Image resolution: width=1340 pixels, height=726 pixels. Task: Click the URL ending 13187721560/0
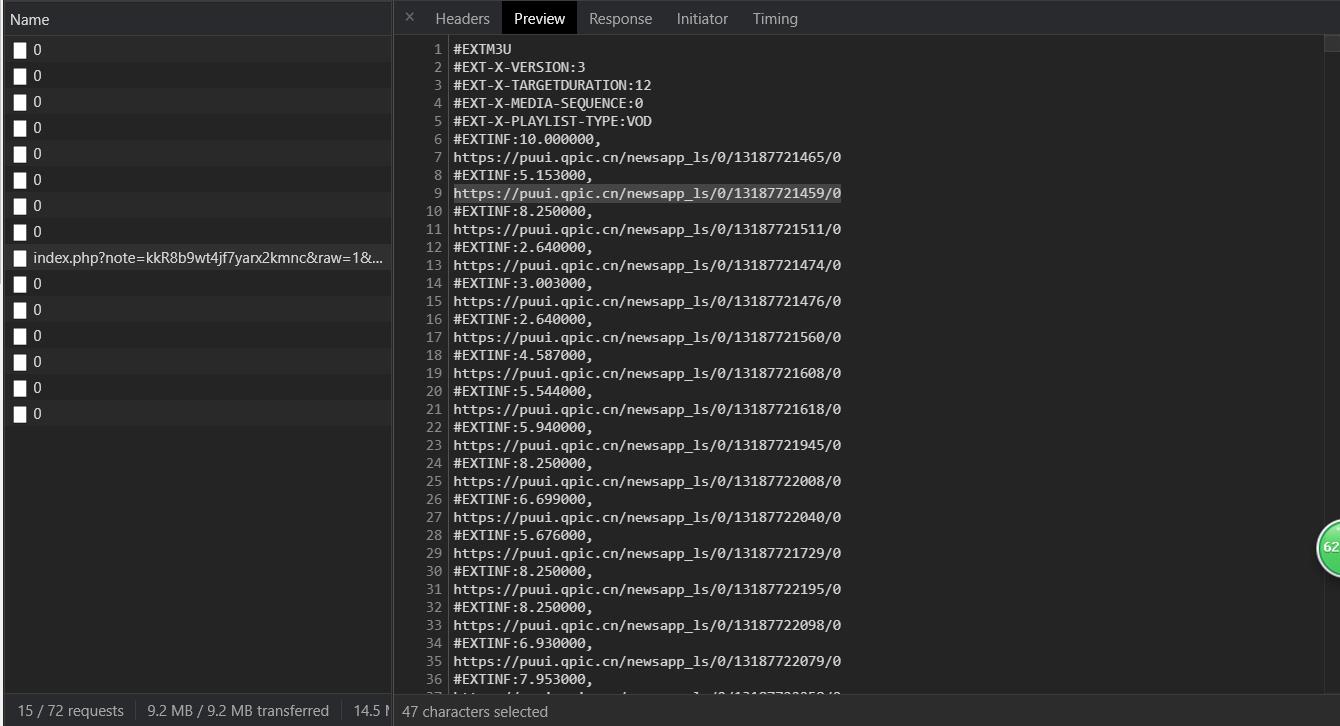647,337
